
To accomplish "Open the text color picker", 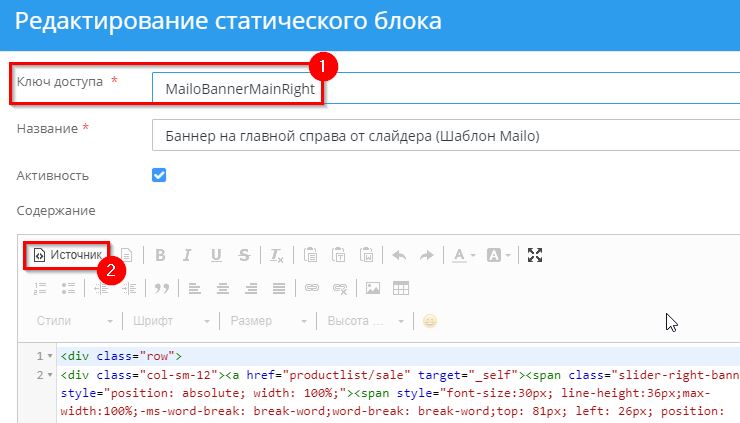I will pyautogui.click(x=463, y=255).
